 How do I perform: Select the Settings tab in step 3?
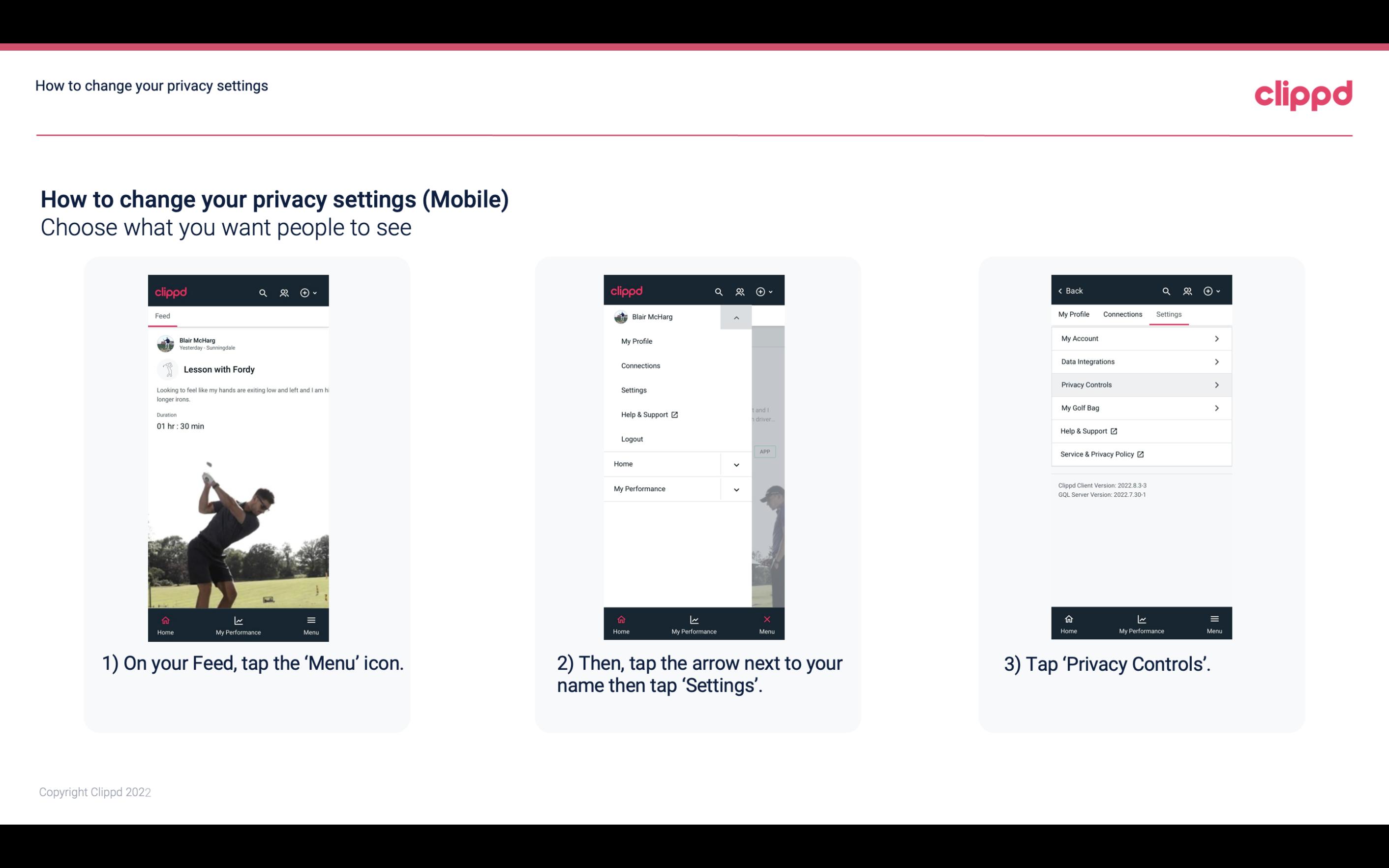pos(1169,314)
